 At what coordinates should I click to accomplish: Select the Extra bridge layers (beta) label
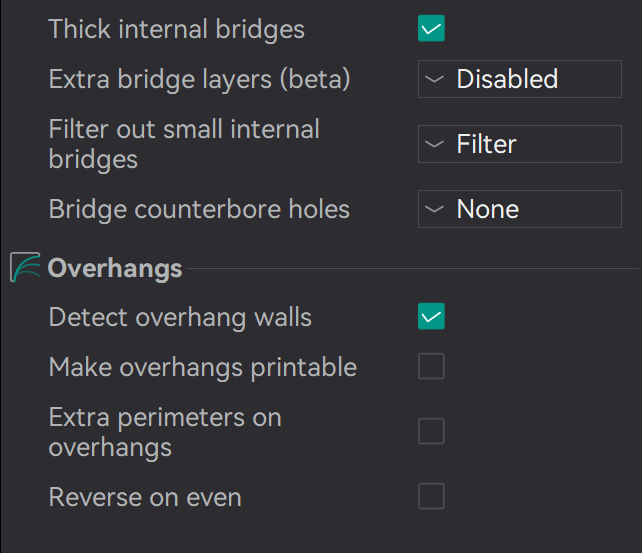[199, 79]
